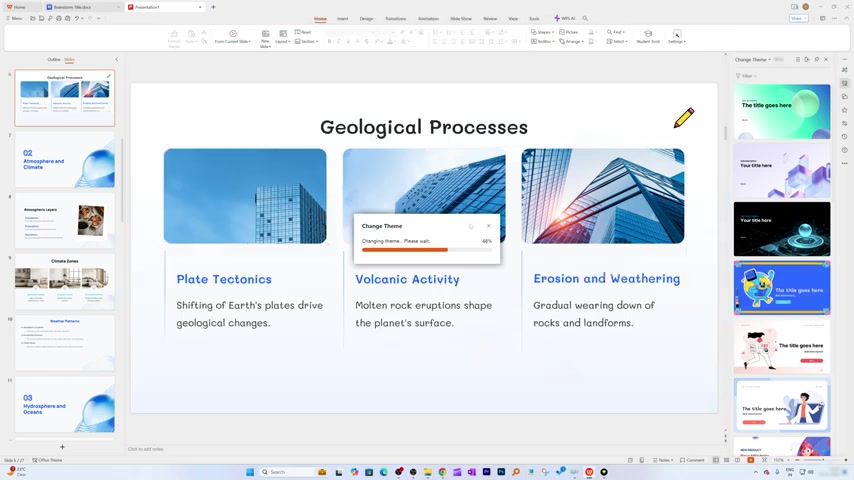
Task: Click the Share button
Action: pos(798,19)
